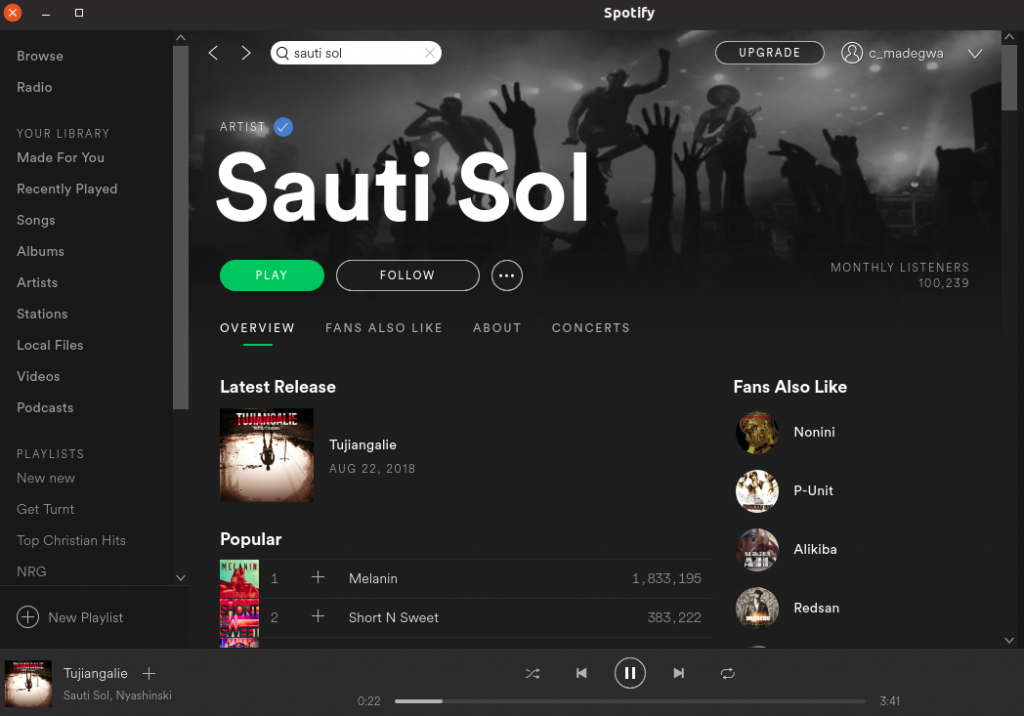The image size is (1024, 716).
Task: Open the now playing album cover
Action: tap(28, 683)
